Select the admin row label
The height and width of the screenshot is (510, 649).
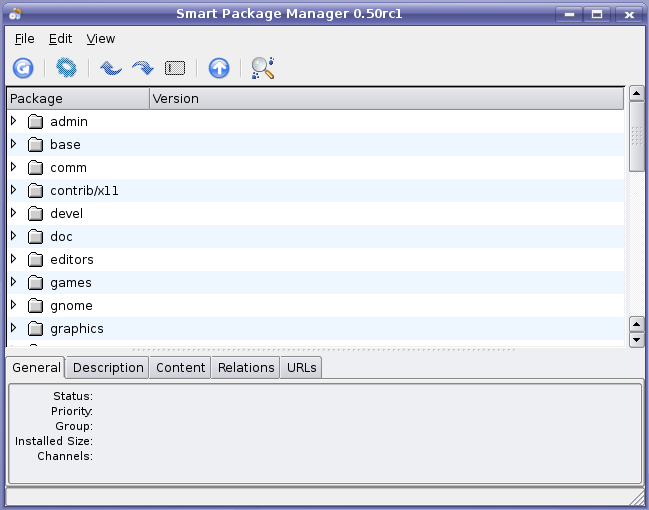click(x=69, y=122)
